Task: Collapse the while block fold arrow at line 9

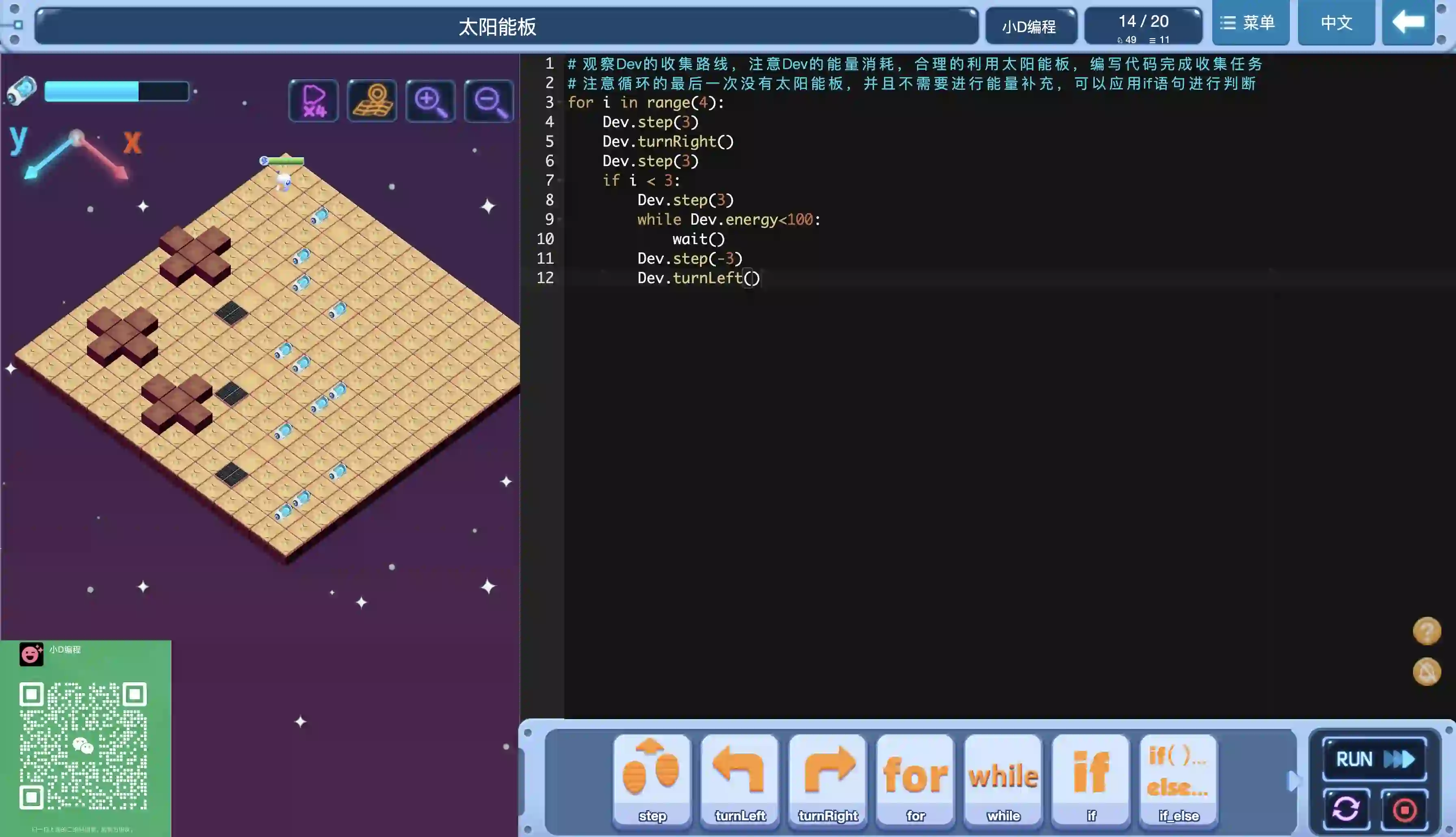Action: [560, 219]
